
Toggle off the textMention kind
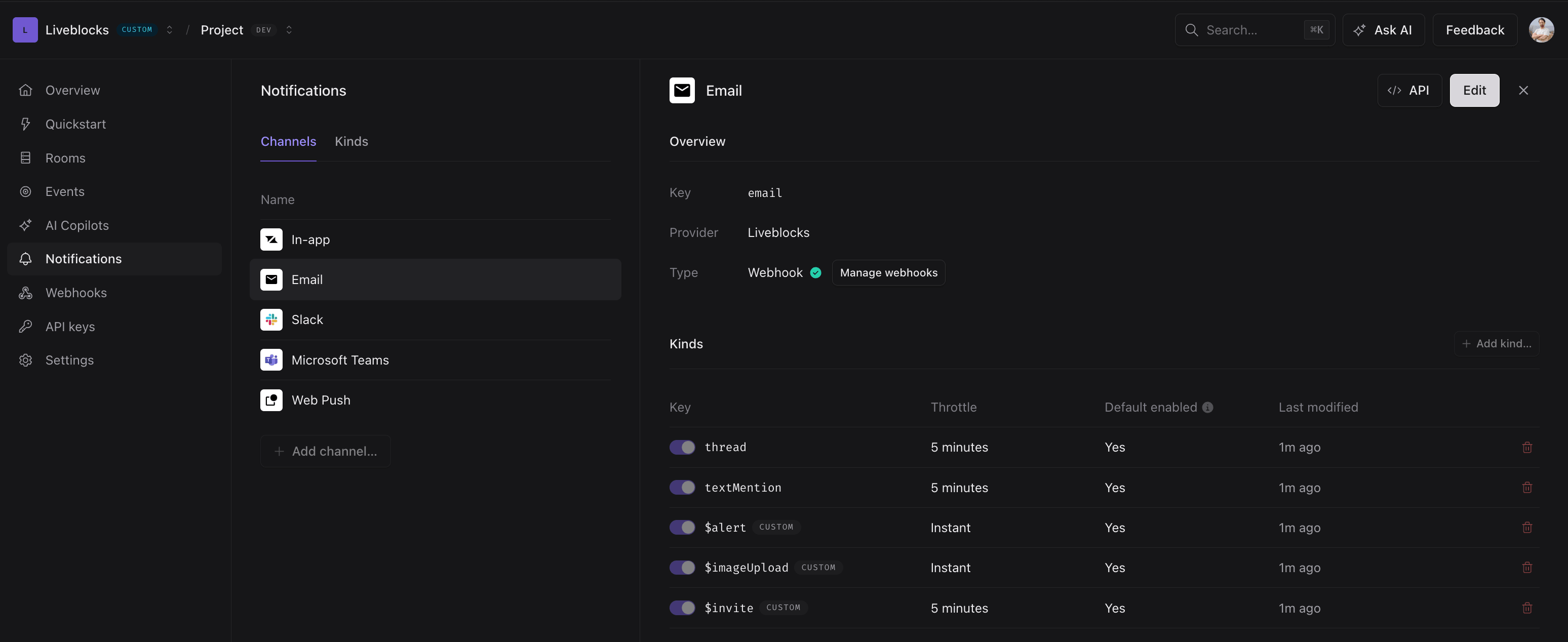click(682, 488)
